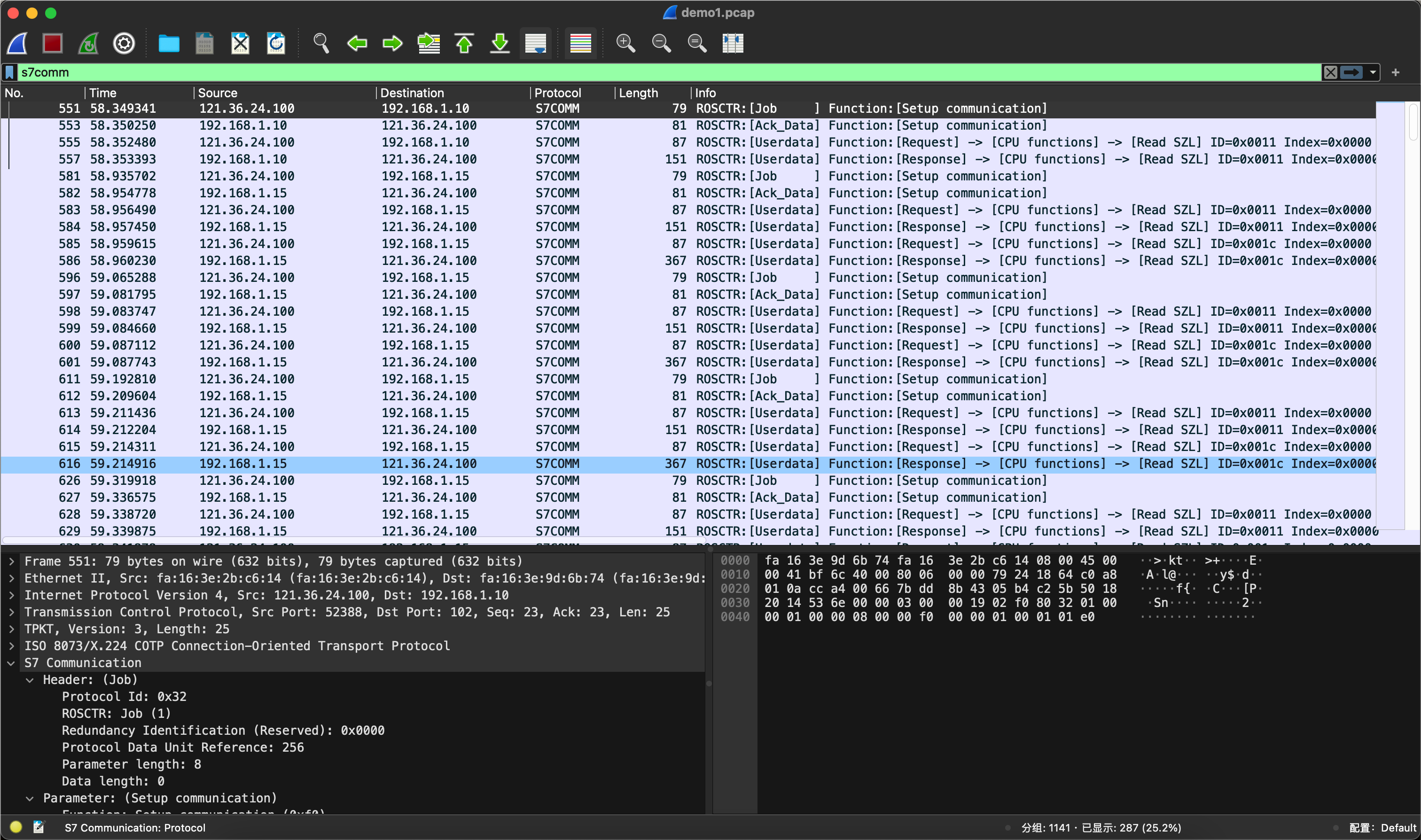Image resolution: width=1421 pixels, height=840 pixels.
Task: Sort by the Destination column header
Action: 453,93
